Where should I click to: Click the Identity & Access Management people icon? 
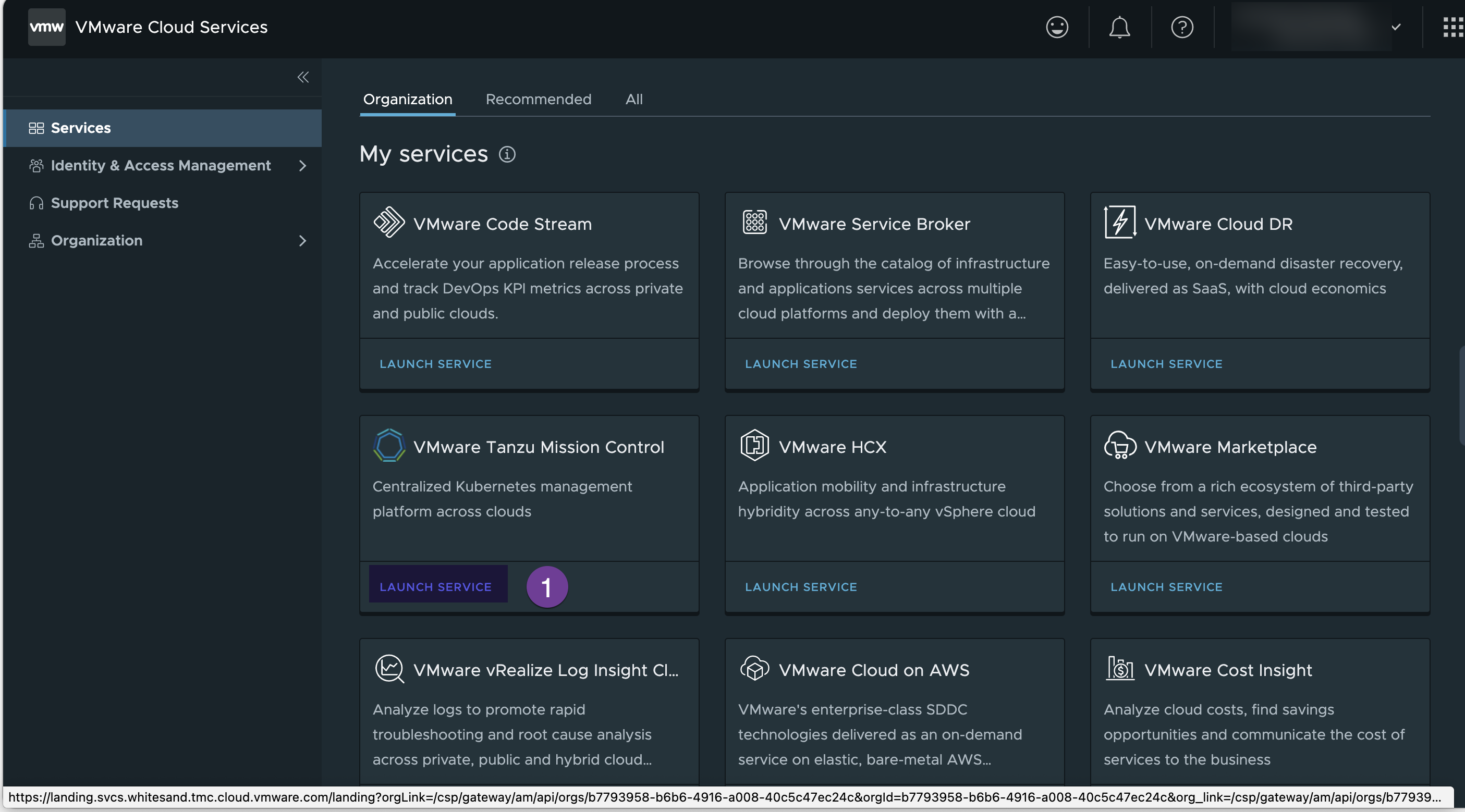pos(36,165)
